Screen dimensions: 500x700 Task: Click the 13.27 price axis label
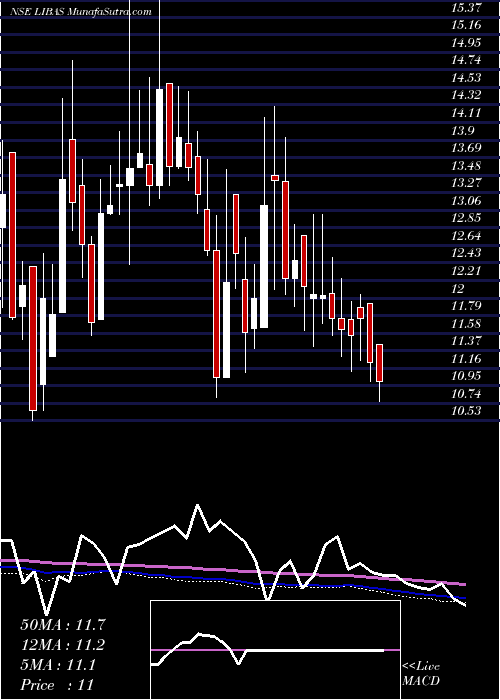pos(467,183)
